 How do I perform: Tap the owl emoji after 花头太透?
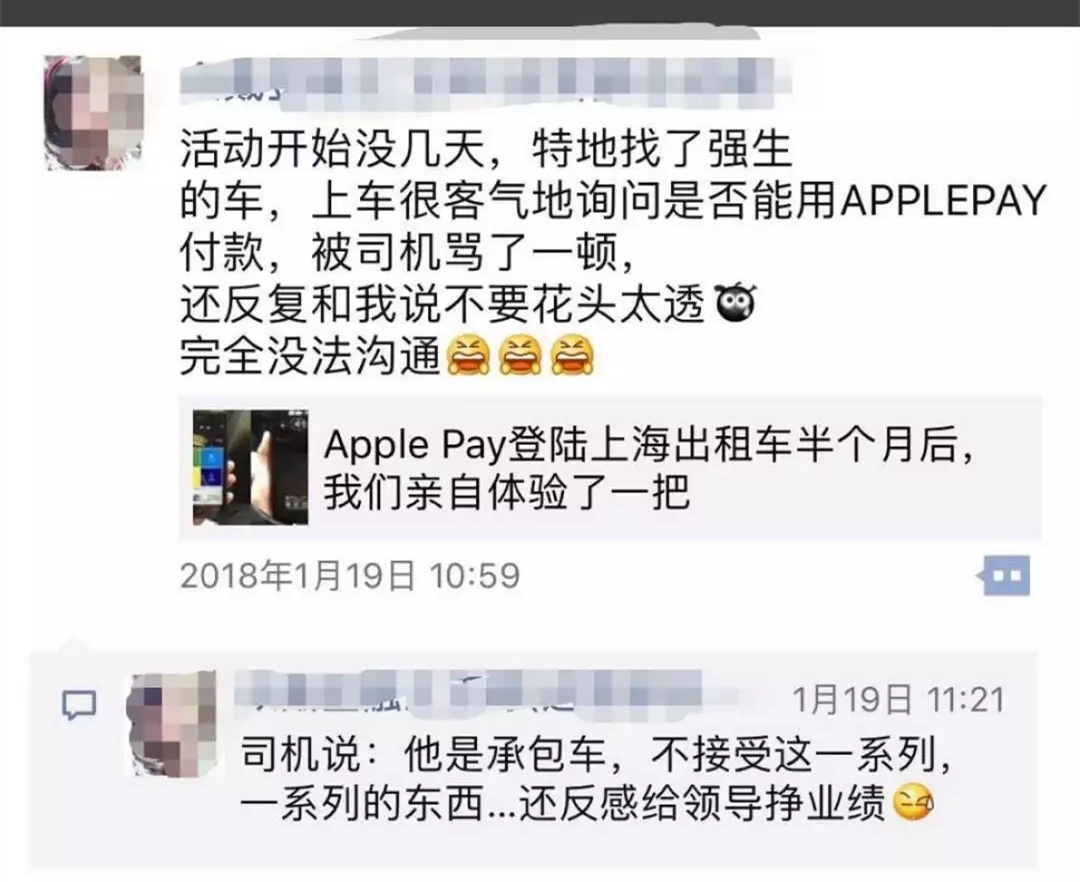point(736,302)
